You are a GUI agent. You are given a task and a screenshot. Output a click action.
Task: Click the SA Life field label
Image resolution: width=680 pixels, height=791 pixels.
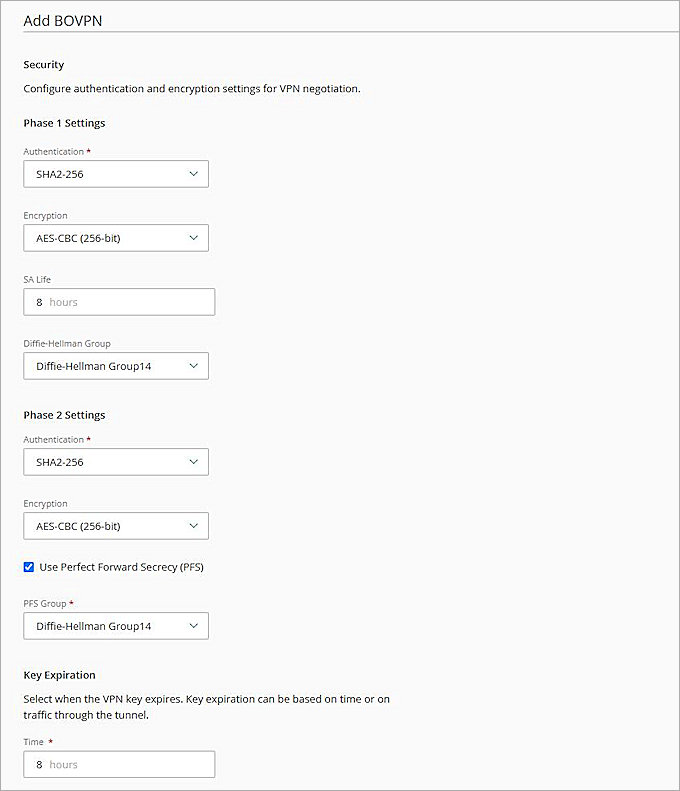point(37,279)
